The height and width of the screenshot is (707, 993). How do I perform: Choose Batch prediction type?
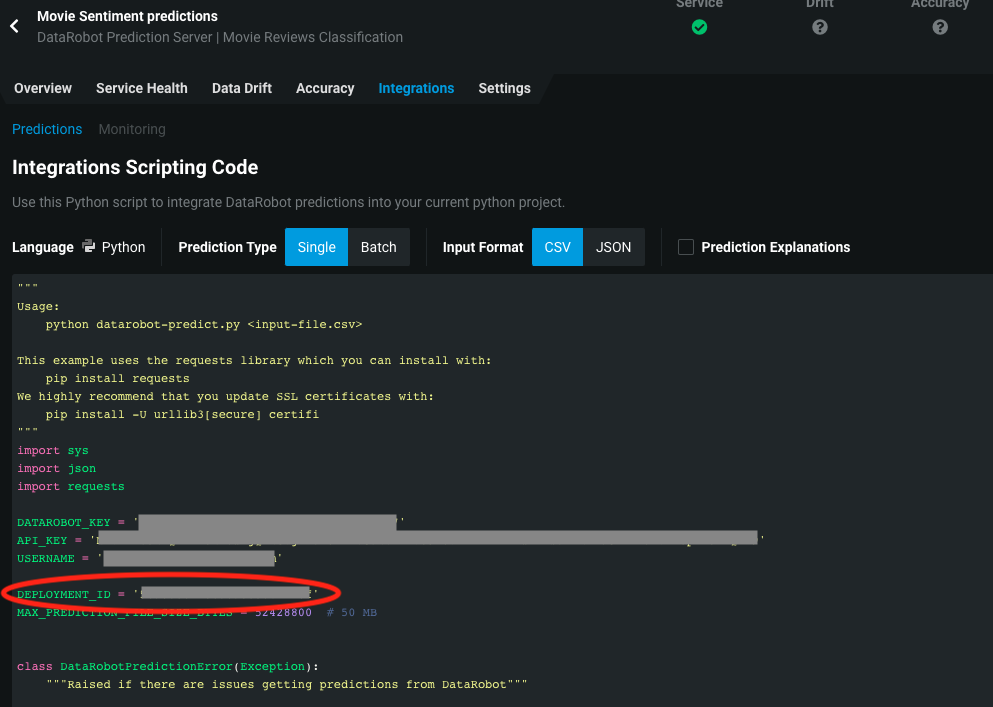(x=379, y=247)
